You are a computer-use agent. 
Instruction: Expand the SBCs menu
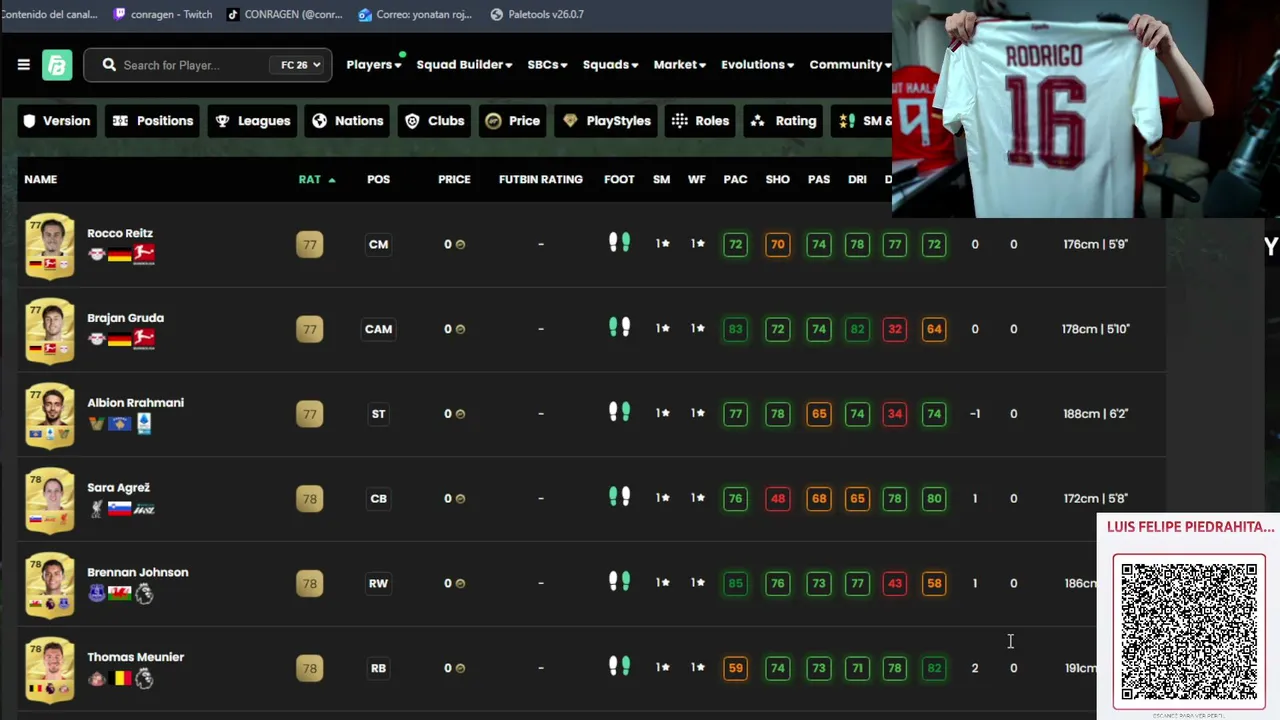547,65
